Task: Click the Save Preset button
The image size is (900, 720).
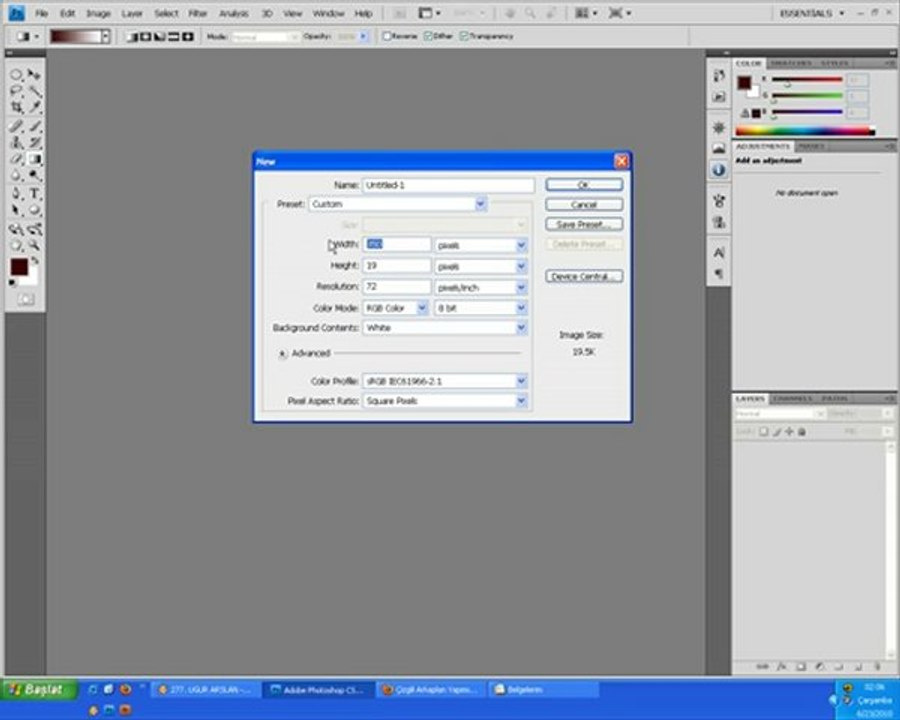Action: (584, 224)
